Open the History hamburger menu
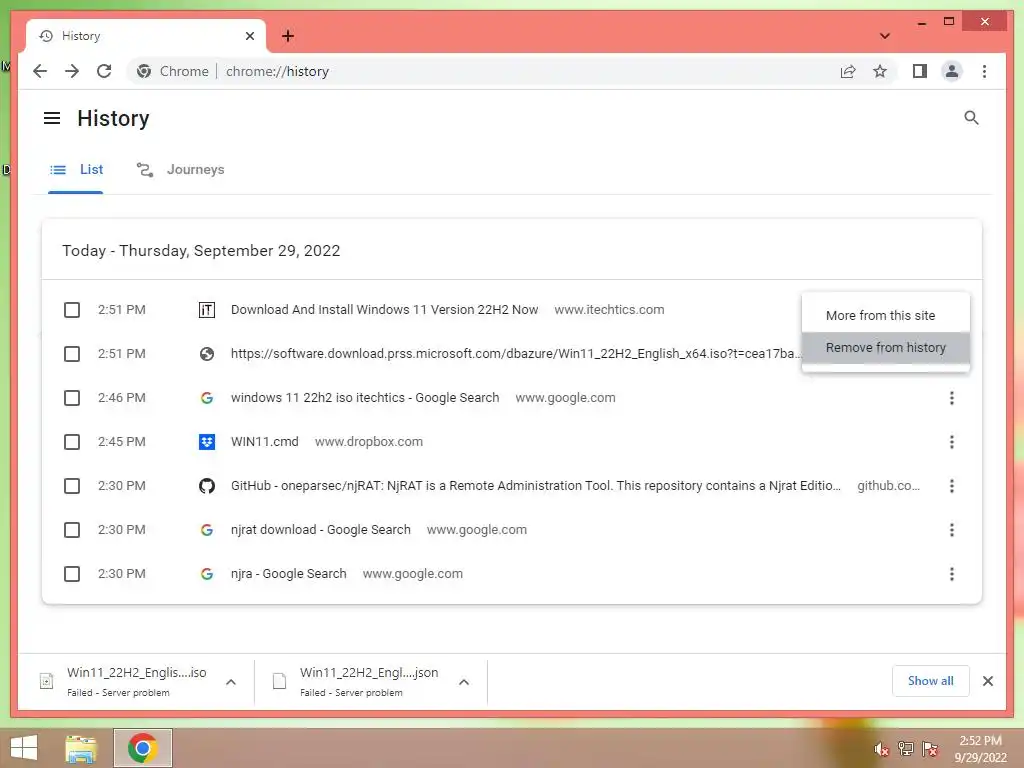The image size is (1024, 768). click(52, 118)
